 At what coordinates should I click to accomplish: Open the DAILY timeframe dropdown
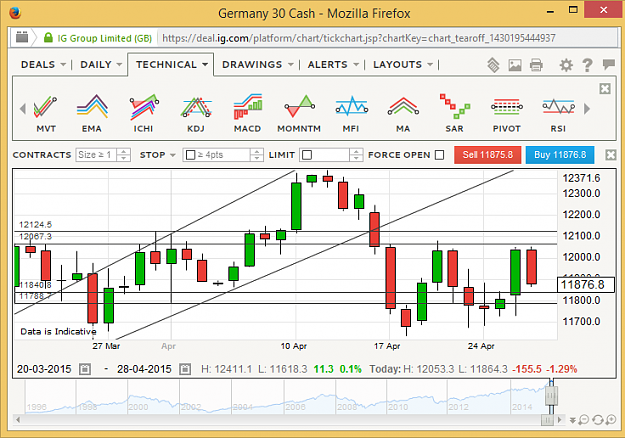pos(101,65)
